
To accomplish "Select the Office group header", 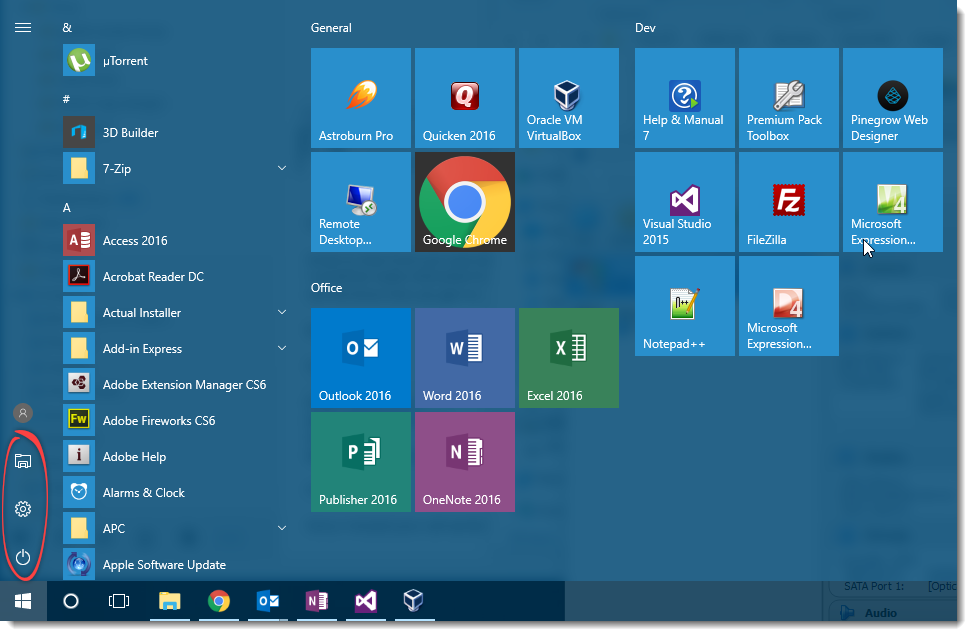I will tap(326, 287).
